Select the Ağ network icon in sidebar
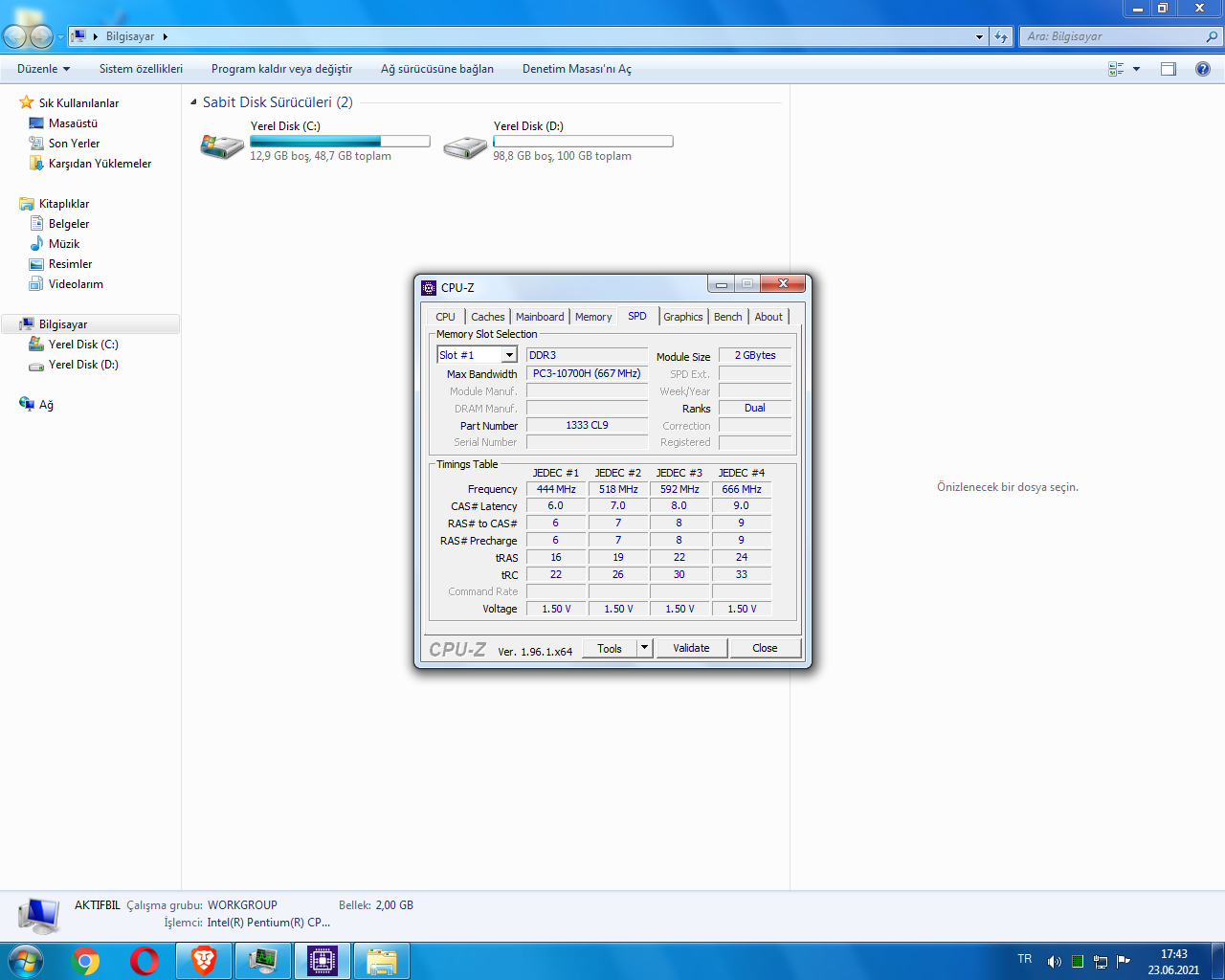The height and width of the screenshot is (980, 1225). tap(27, 405)
